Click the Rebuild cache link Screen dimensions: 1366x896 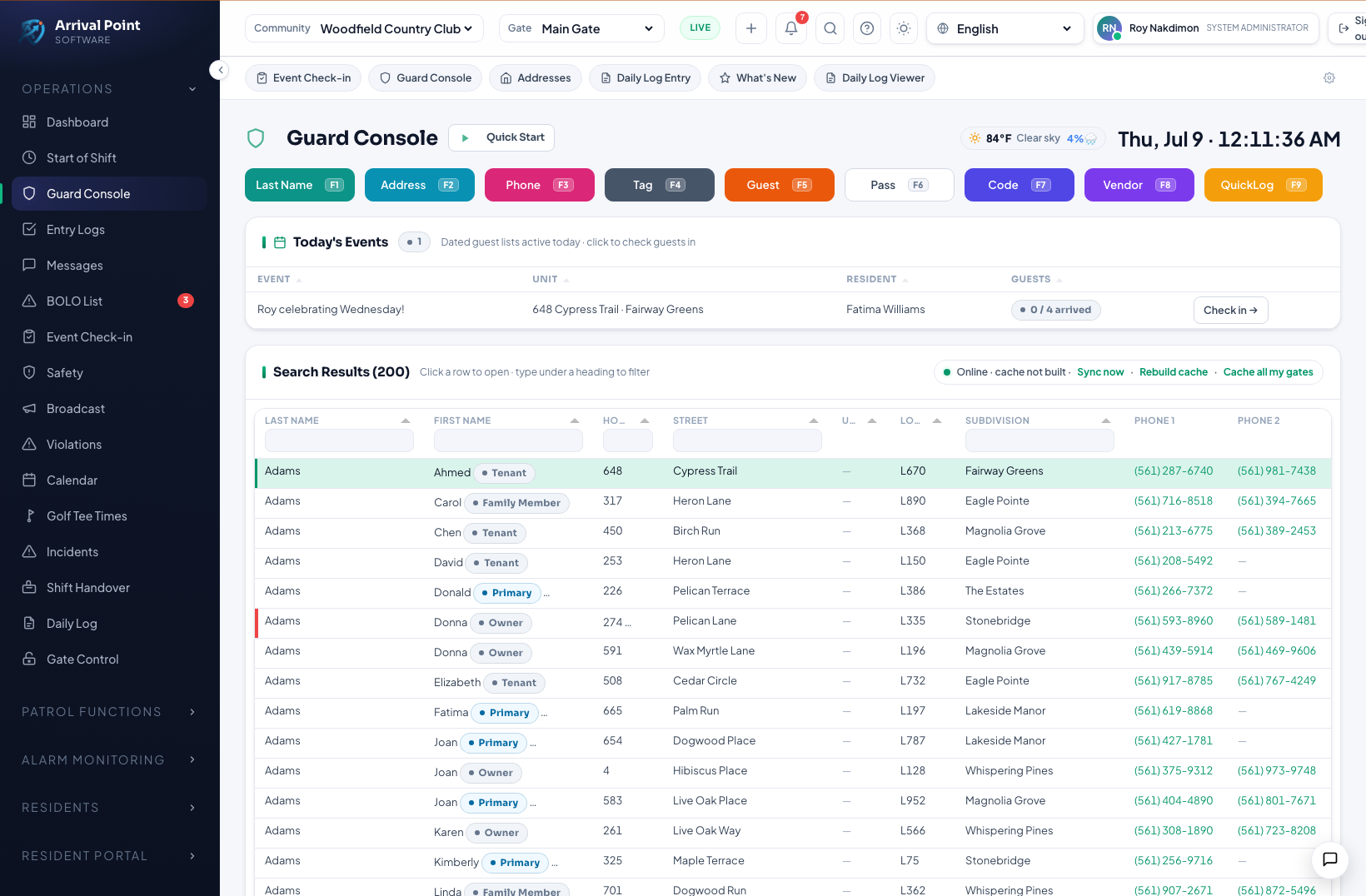click(x=1173, y=372)
